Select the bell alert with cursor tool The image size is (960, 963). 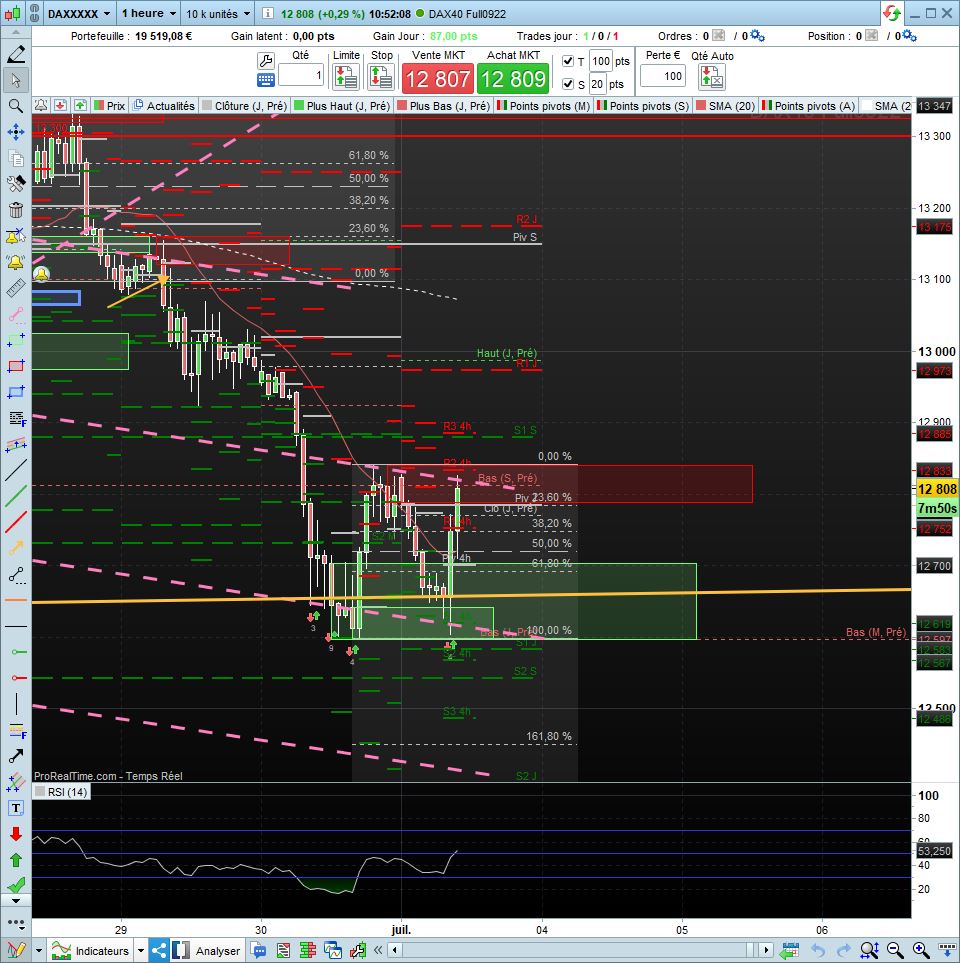click(x=16, y=236)
